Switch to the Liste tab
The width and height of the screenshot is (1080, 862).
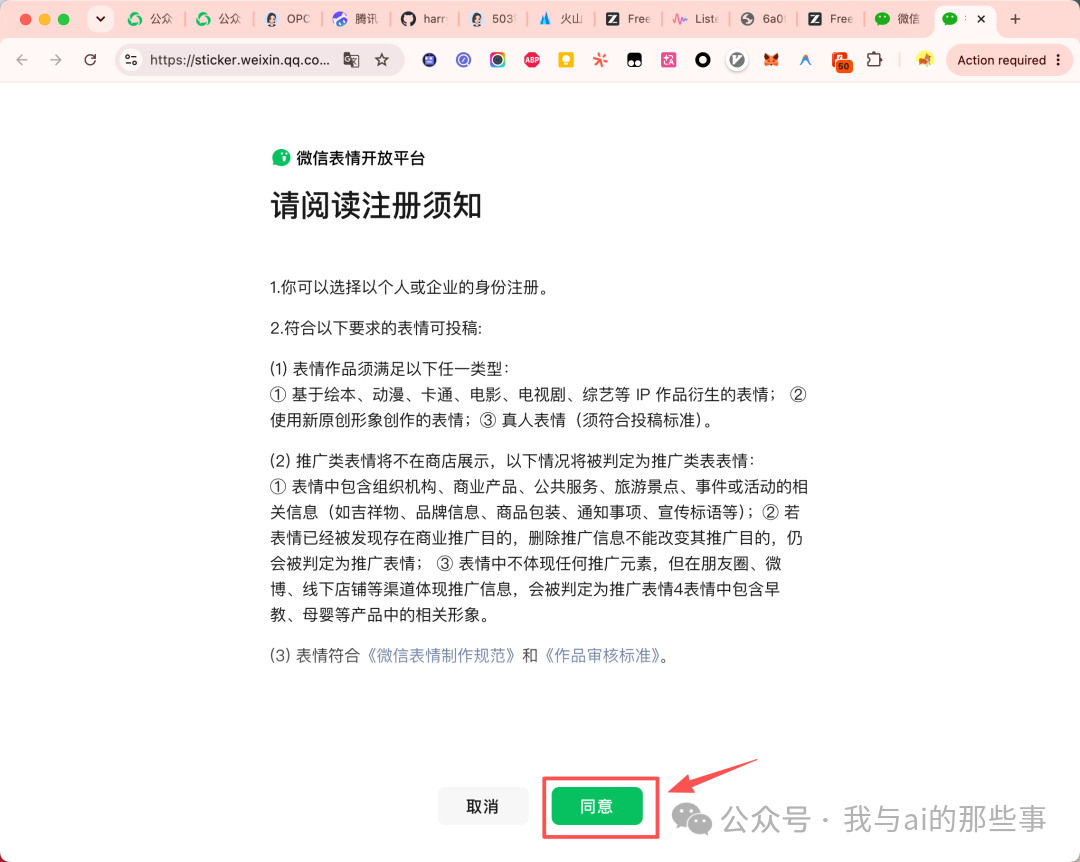pyautogui.click(x=696, y=19)
